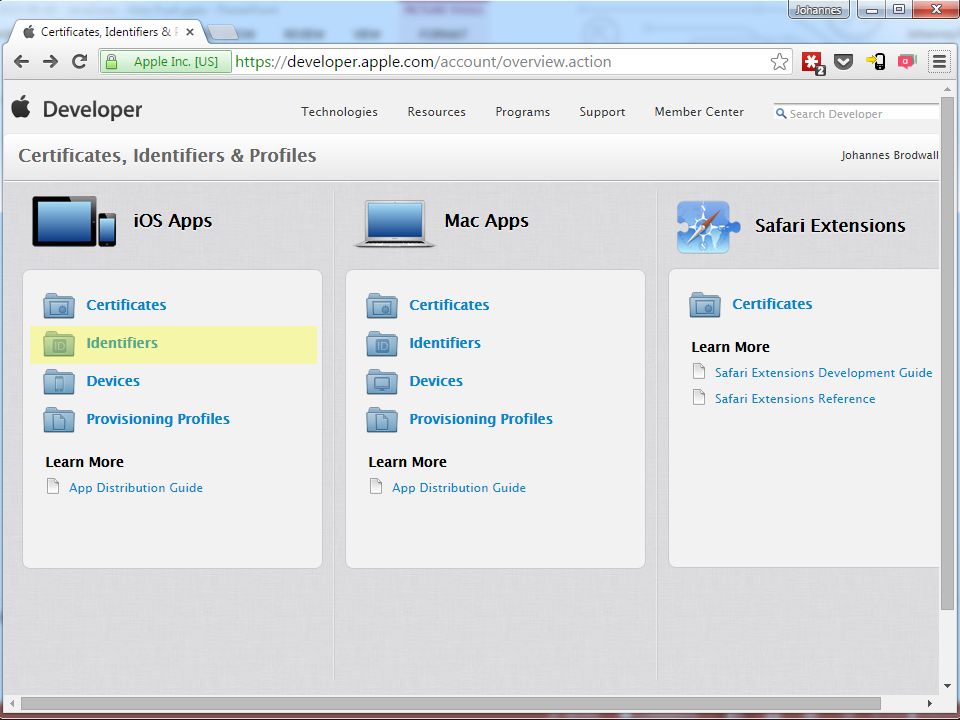Close the current browser tab

(190, 32)
